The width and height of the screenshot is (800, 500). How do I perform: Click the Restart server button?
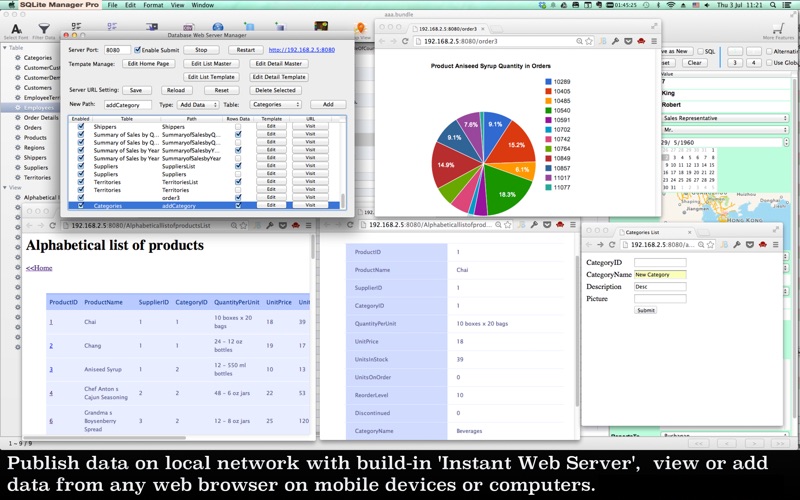[245, 49]
